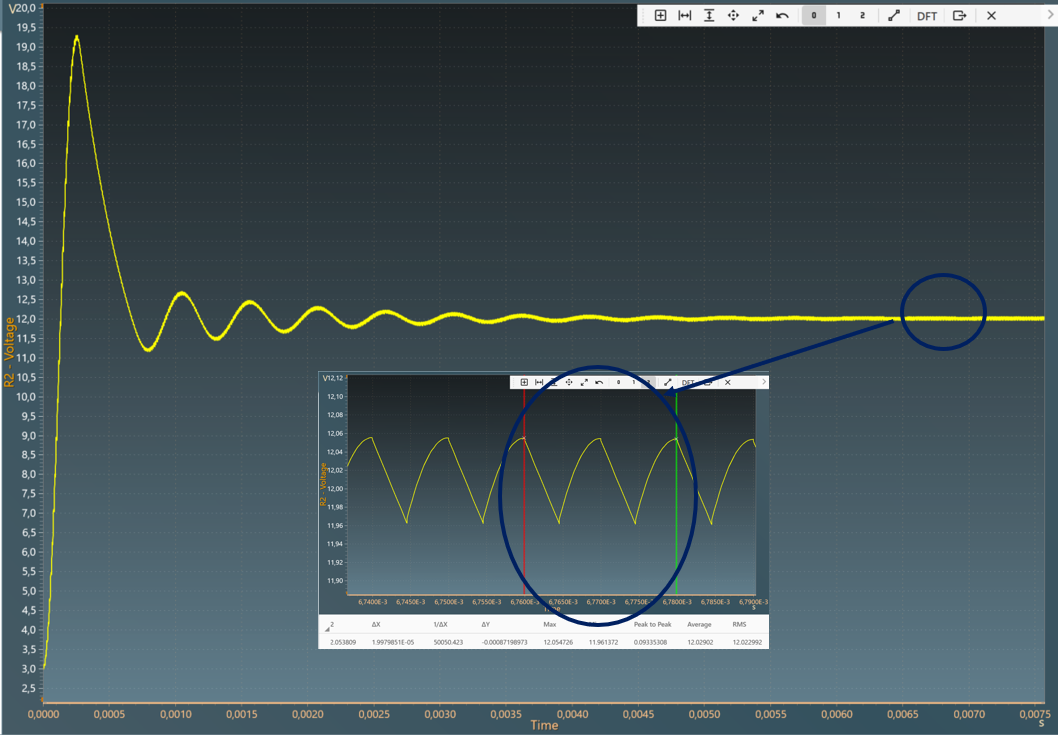
Task: Toggle cursor mode 1 in main toolbar
Action: [838, 16]
